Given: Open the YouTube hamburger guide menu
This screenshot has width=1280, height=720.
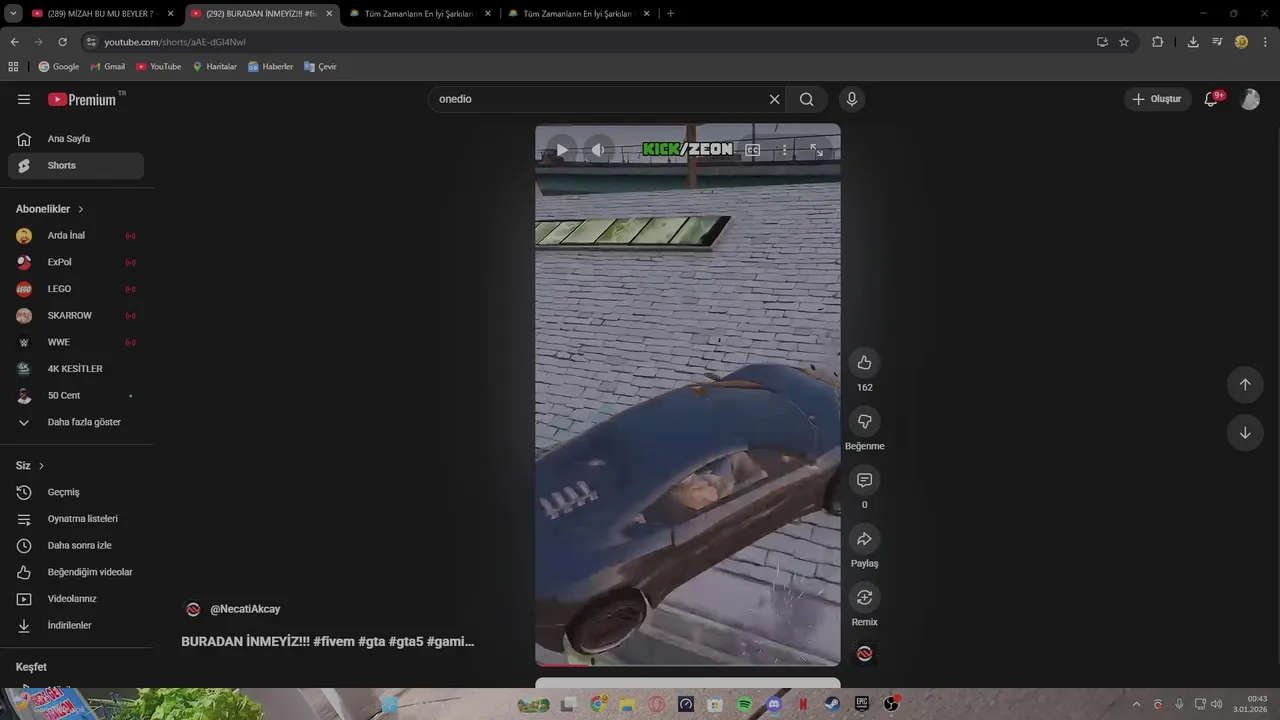Looking at the screenshot, I should tap(24, 99).
